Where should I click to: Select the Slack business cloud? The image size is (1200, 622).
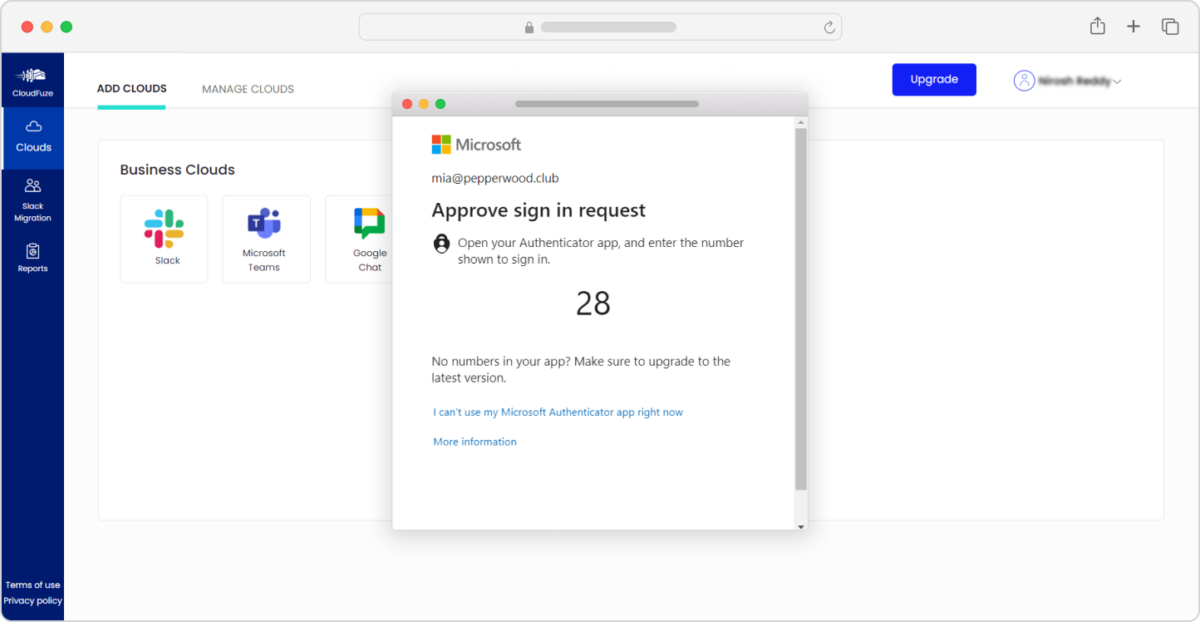click(x=163, y=238)
